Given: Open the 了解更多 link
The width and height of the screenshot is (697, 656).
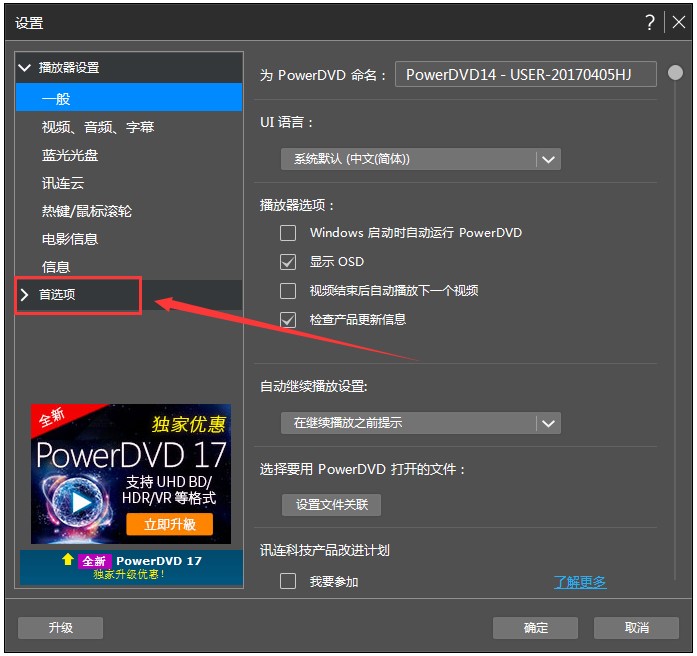Looking at the screenshot, I should point(580,581).
